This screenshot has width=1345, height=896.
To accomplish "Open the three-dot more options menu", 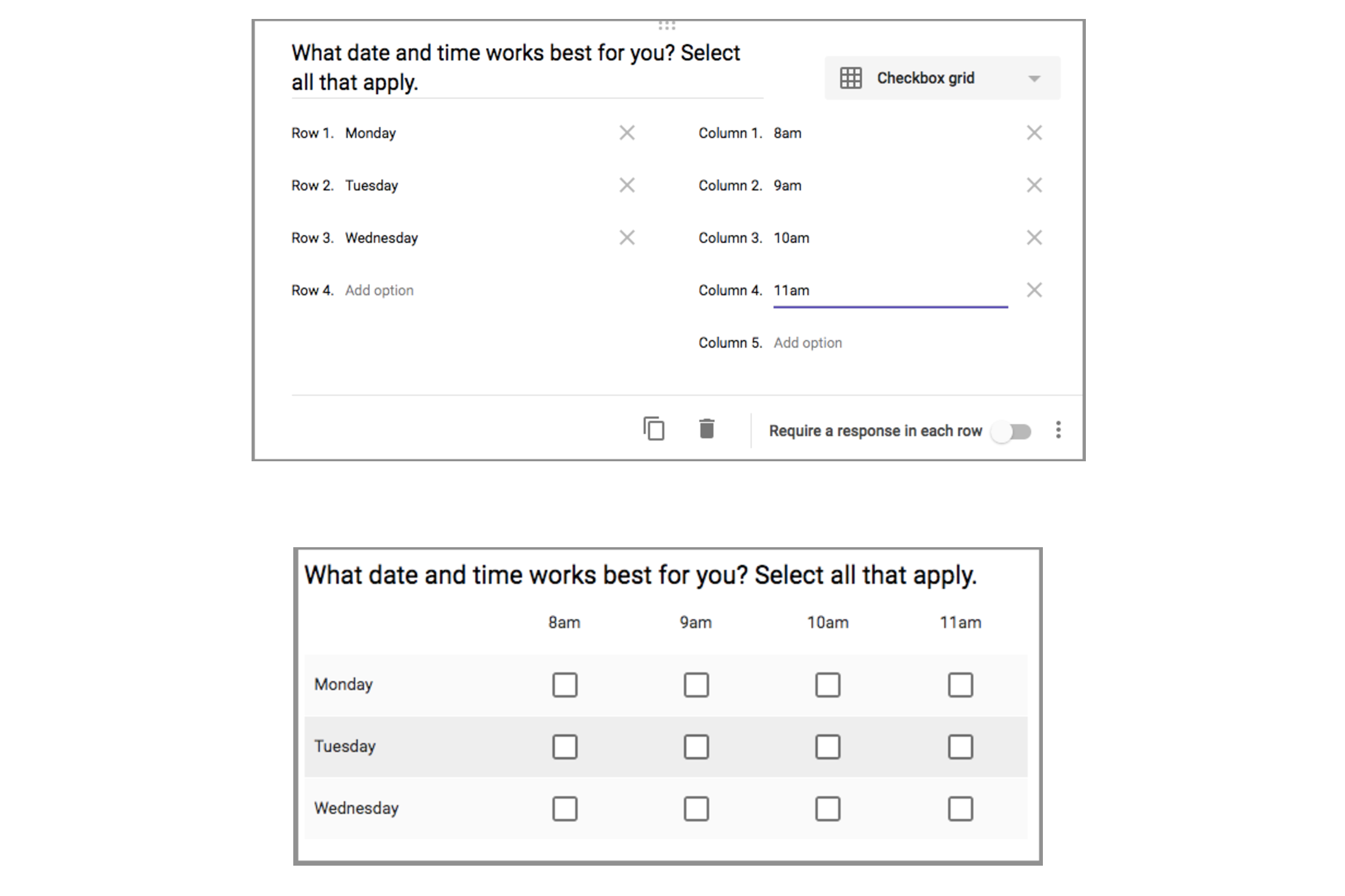I will click(1057, 430).
